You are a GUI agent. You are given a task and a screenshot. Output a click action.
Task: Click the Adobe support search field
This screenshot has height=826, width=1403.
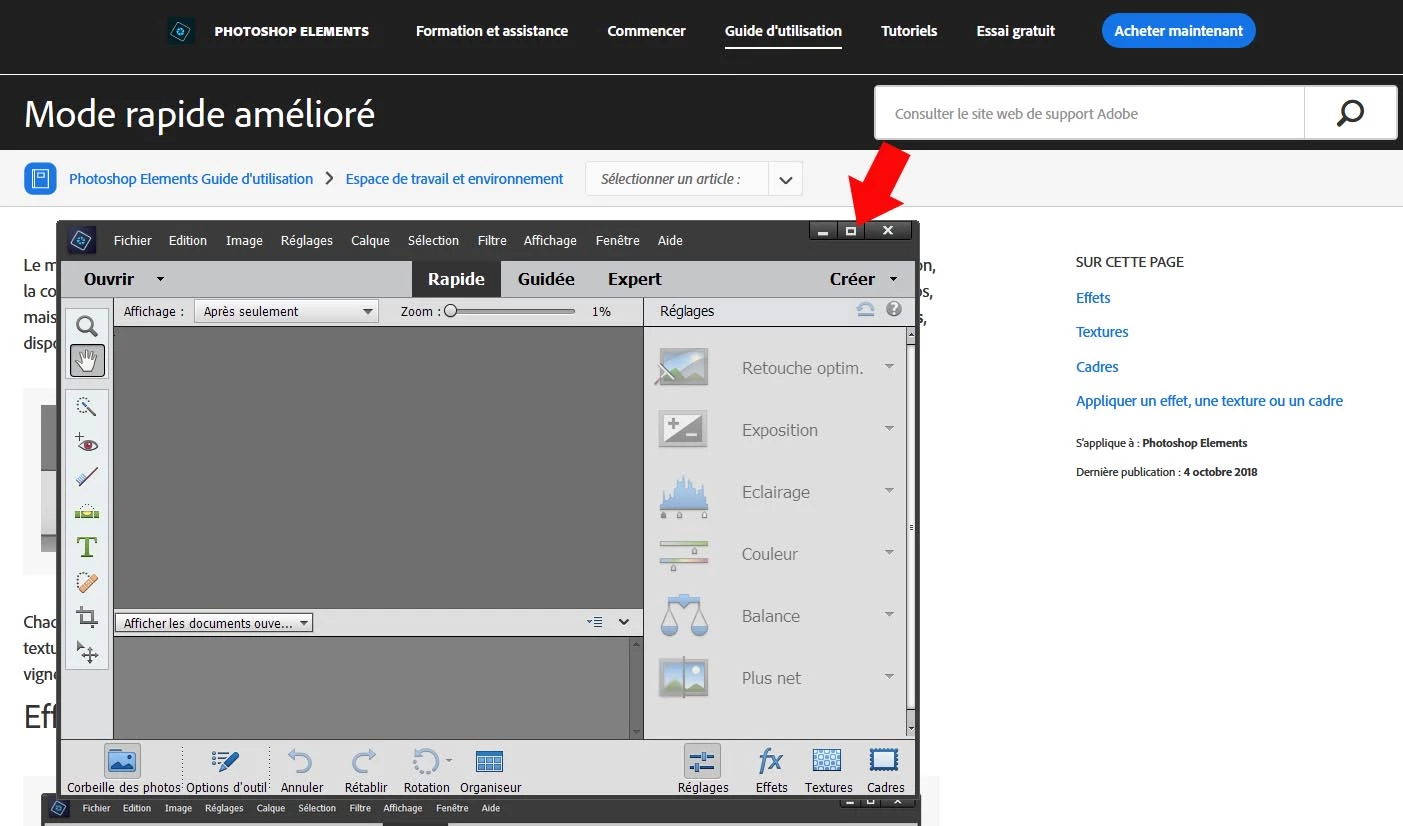pos(1089,113)
